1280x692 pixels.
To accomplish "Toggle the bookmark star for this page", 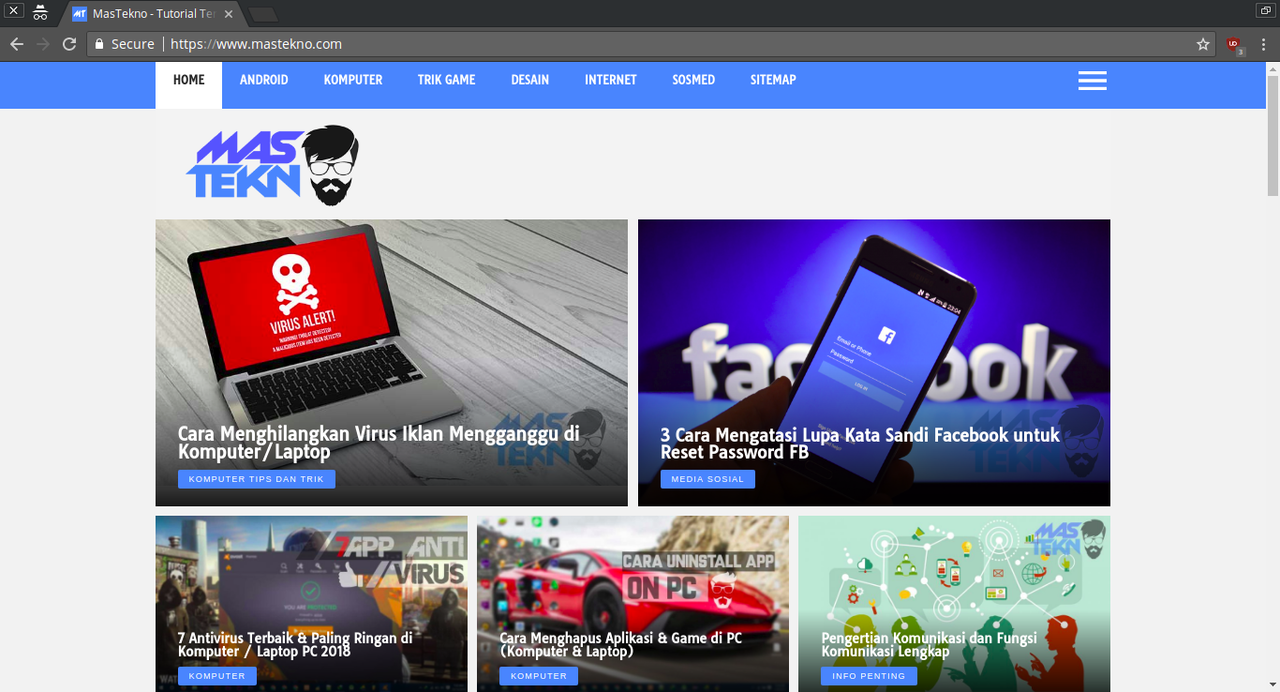I will point(1203,44).
